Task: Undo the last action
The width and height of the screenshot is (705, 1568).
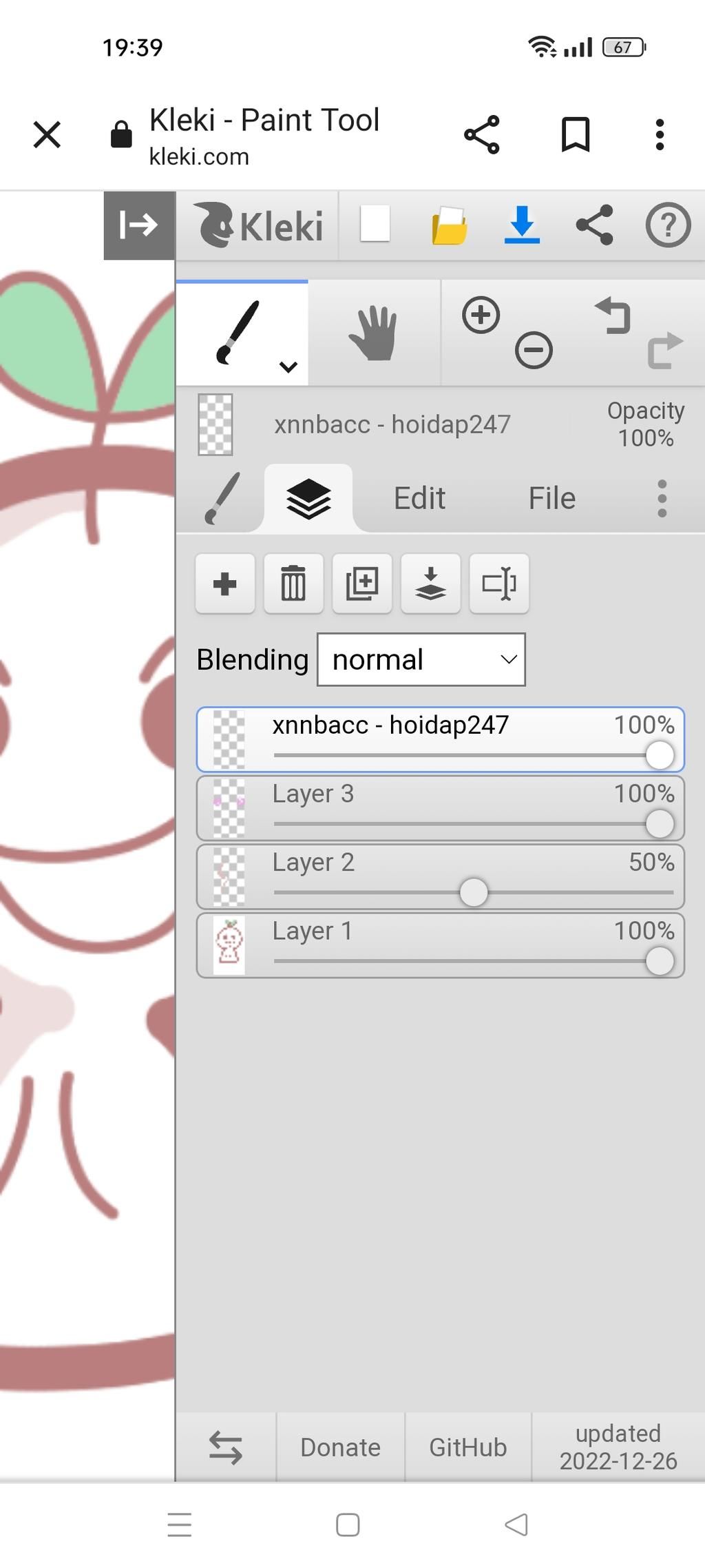Action: coord(613,316)
